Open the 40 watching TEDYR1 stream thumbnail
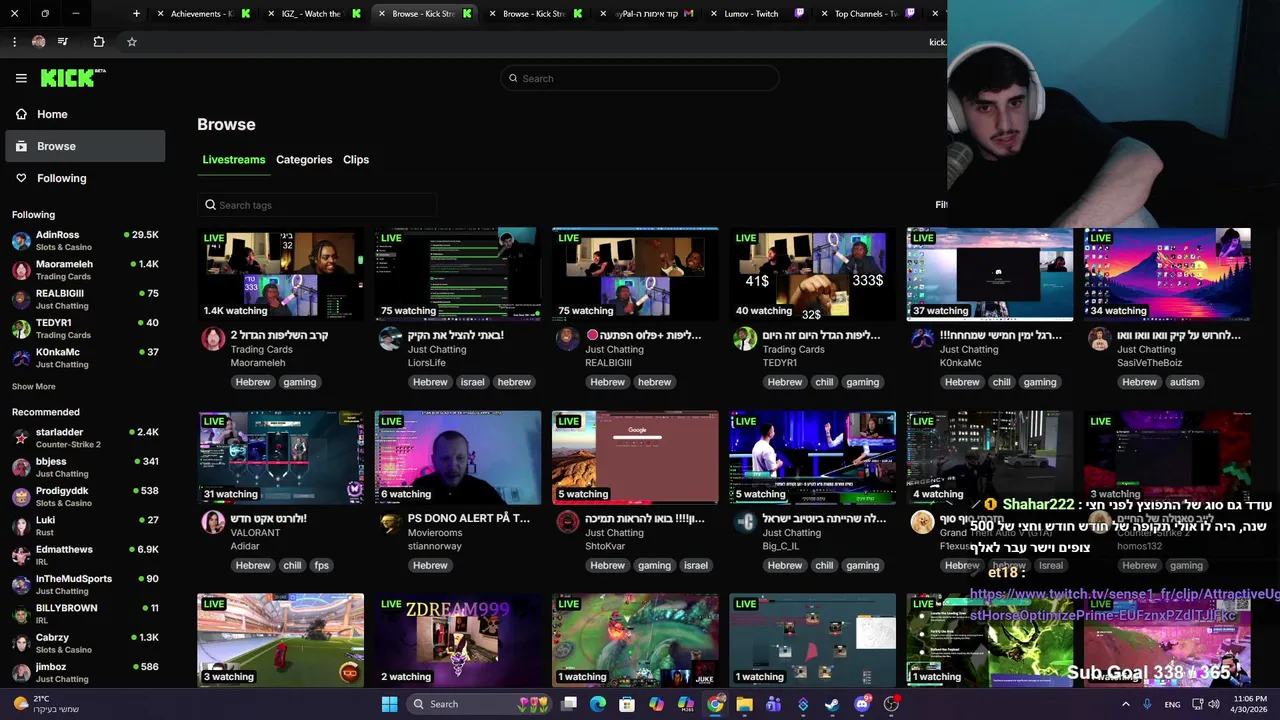 [813, 274]
